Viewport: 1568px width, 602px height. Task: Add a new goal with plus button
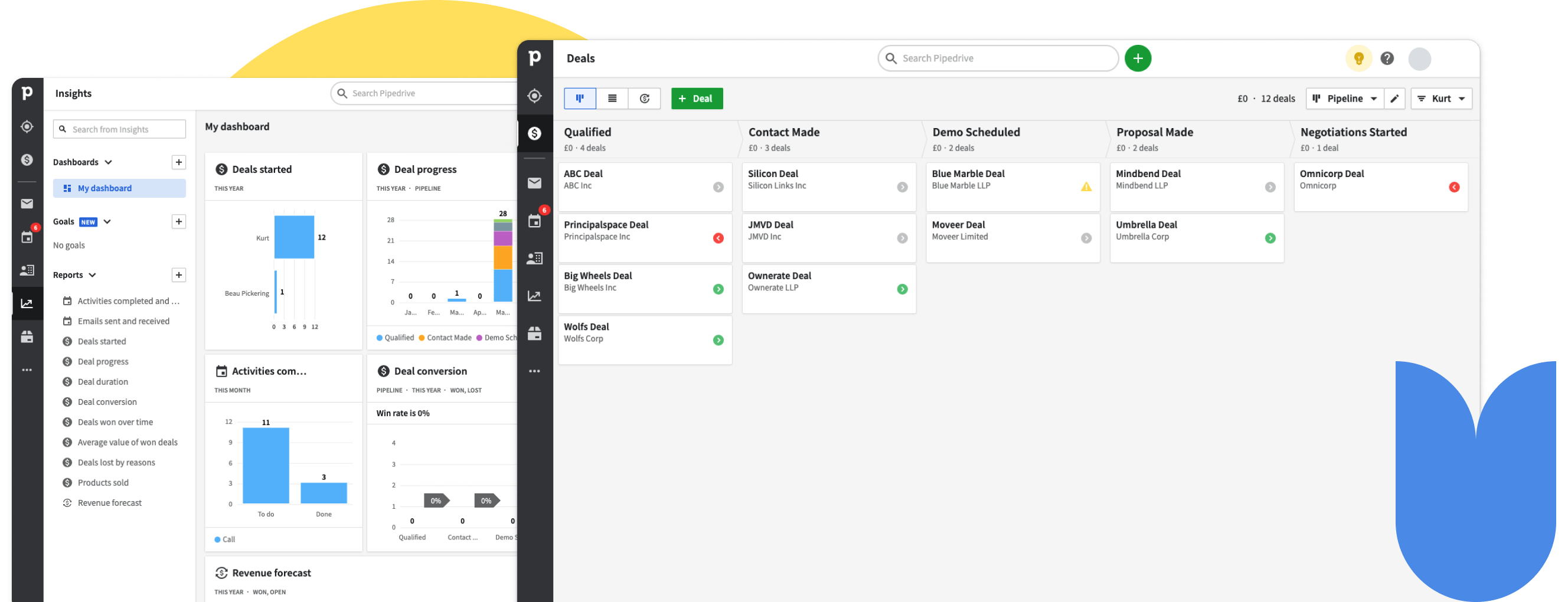(178, 222)
